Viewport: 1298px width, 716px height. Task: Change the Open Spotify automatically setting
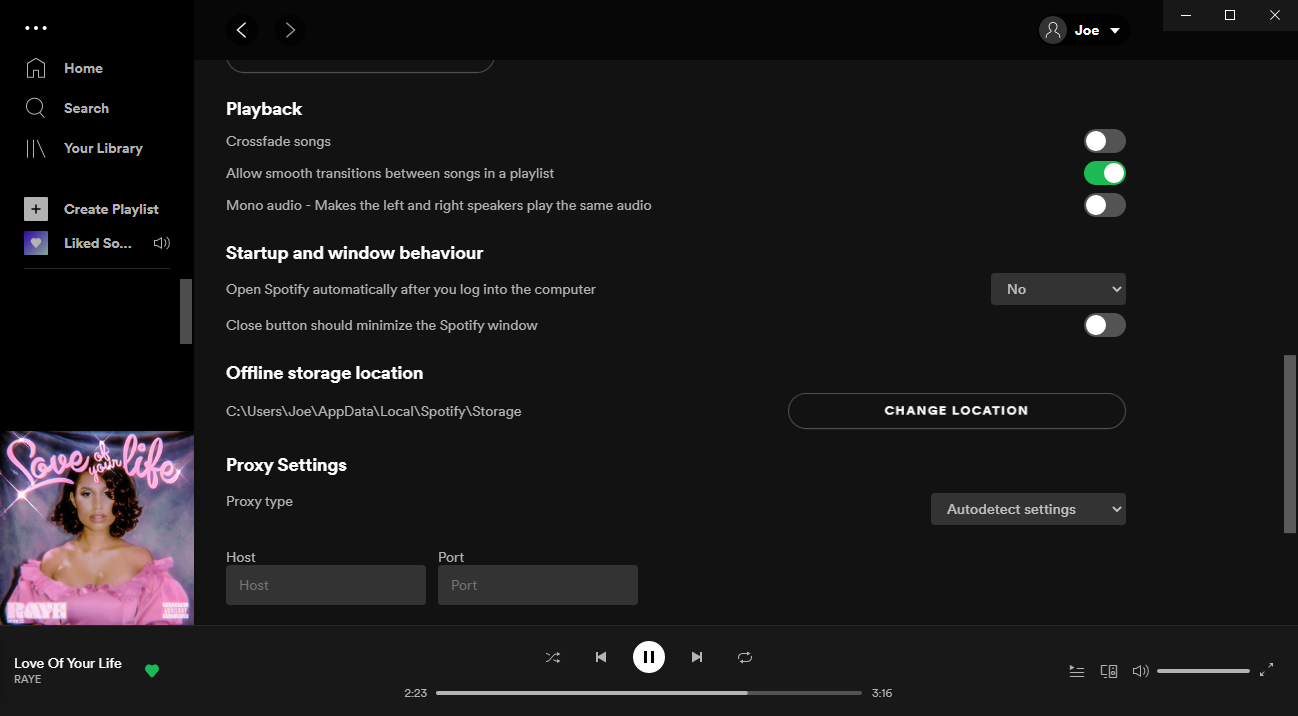1058,288
